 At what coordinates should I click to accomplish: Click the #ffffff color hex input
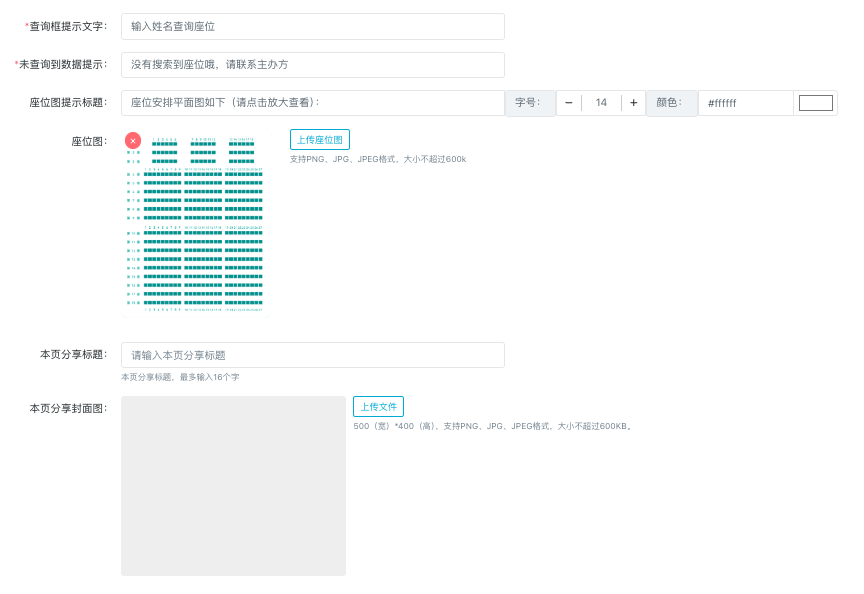745,103
